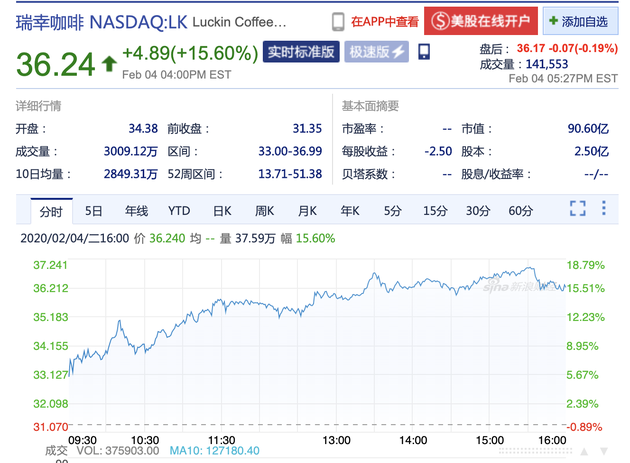630x463 pixels.
Task: Select the 30分 interval tab
Action: pyautogui.click(x=478, y=211)
